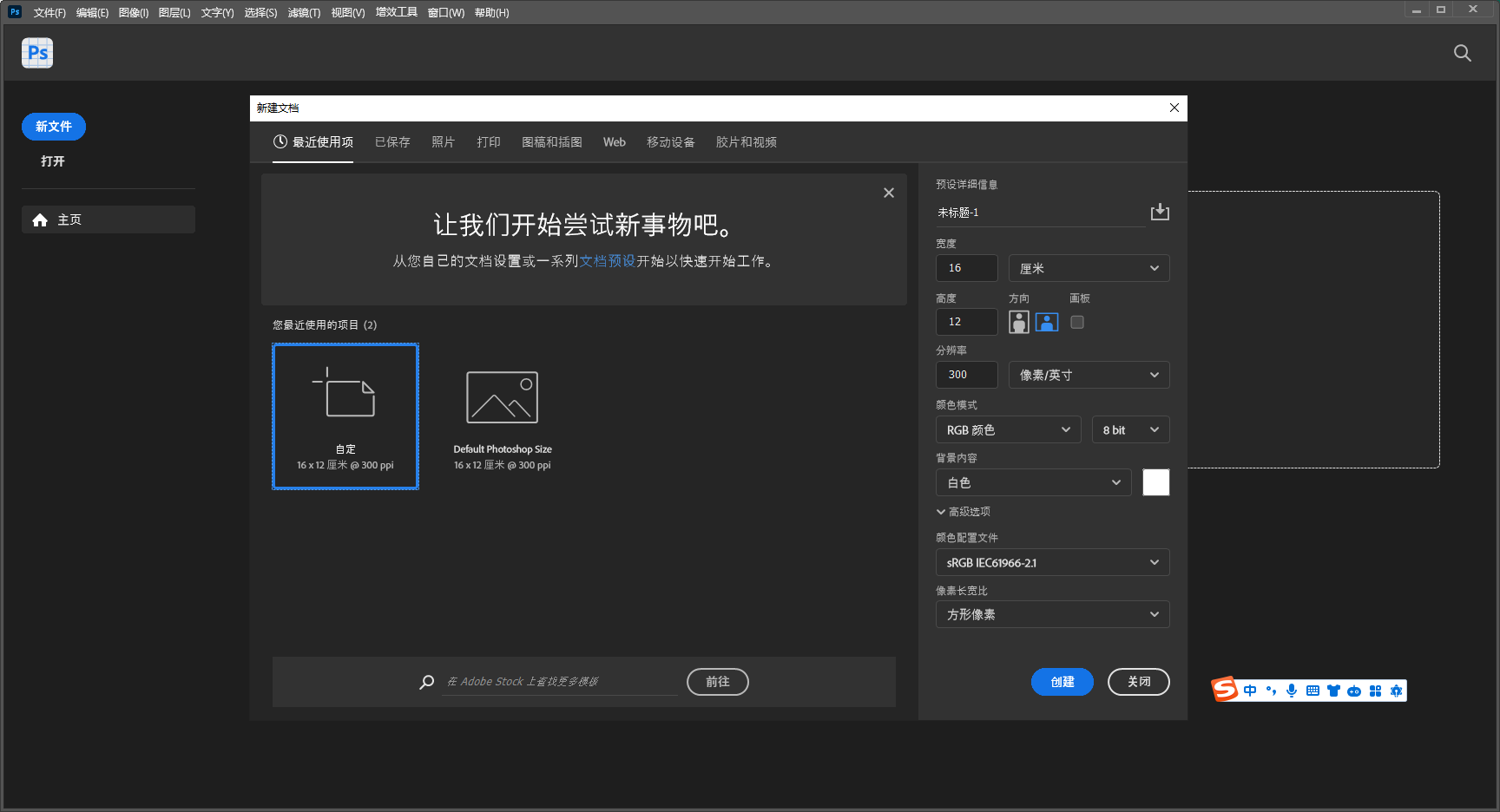This screenshot has width=1500, height=812.
Task: Select portrait orientation under 方向
Action: [1018, 322]
